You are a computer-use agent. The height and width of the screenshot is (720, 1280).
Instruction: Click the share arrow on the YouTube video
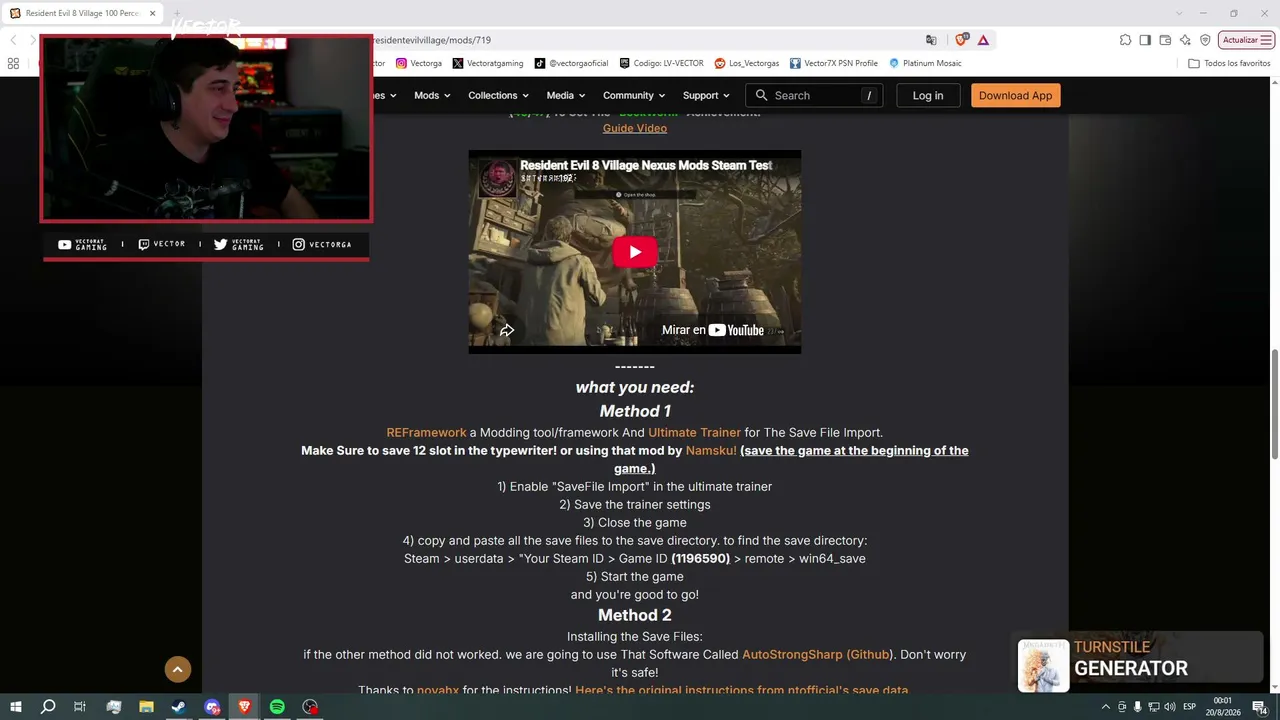(x=507, y=330)
